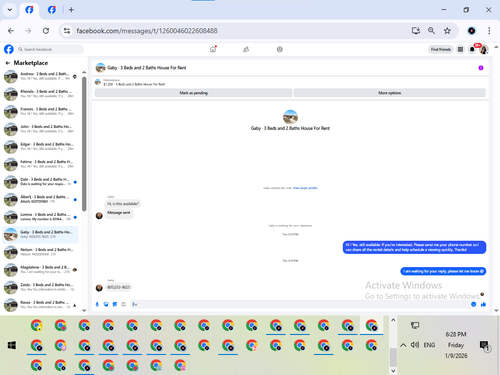The width and height of the screenshot is (500, 375).
Task: Click in the Search Facebook field
Action: (50, 49)
